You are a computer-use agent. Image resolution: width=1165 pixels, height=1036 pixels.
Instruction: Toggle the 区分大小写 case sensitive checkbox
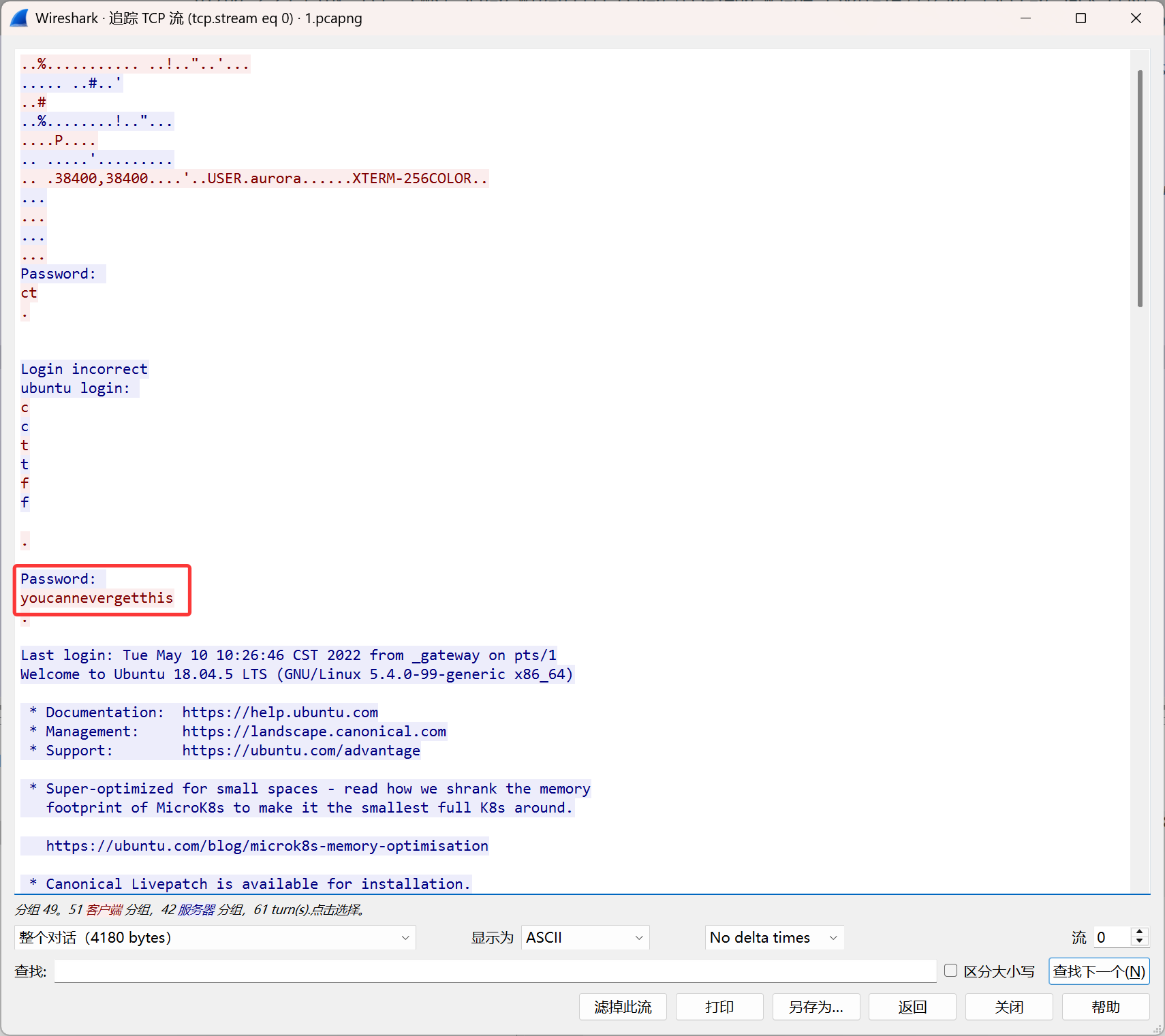951,971
